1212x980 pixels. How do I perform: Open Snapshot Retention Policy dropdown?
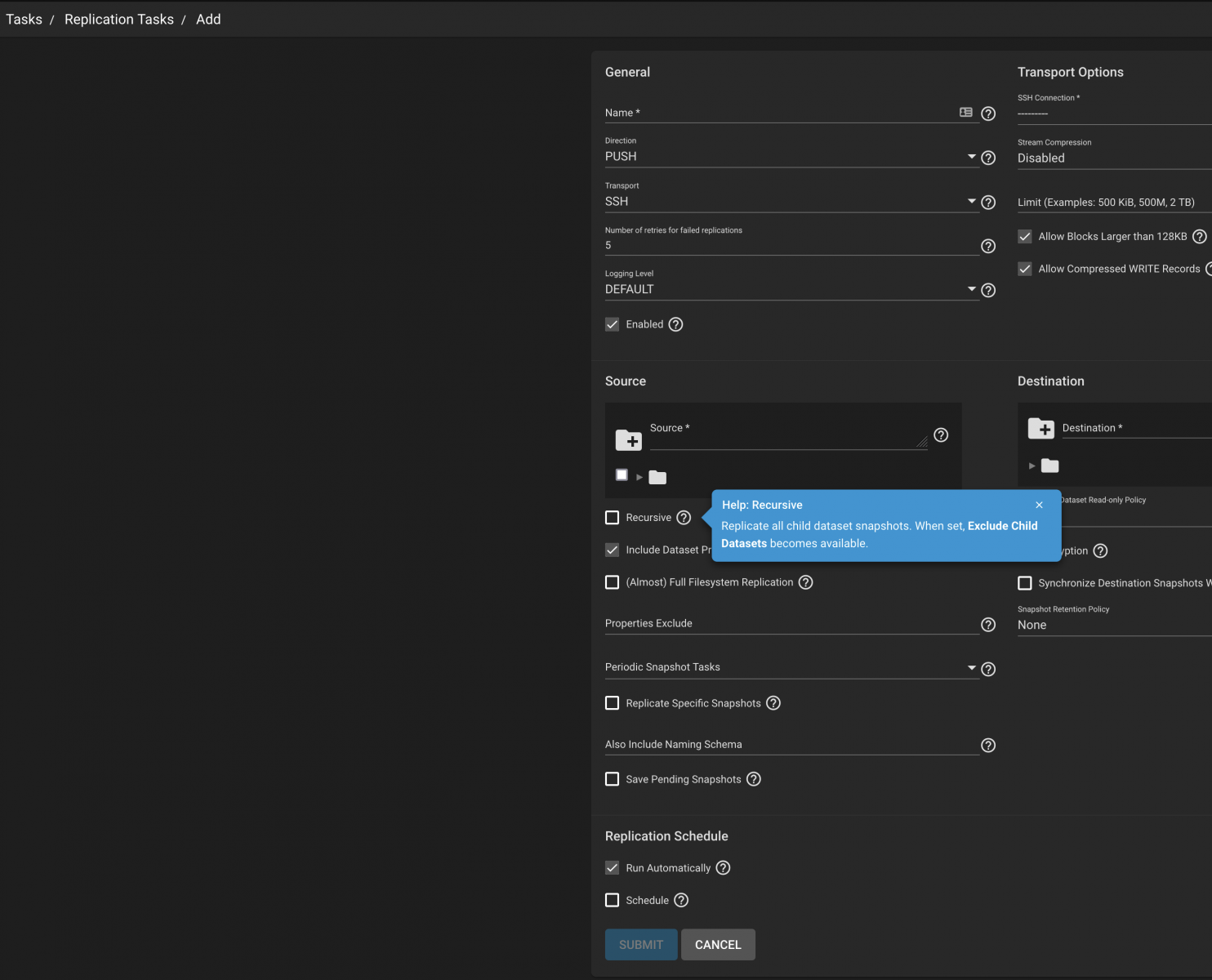click(1115, 625)
